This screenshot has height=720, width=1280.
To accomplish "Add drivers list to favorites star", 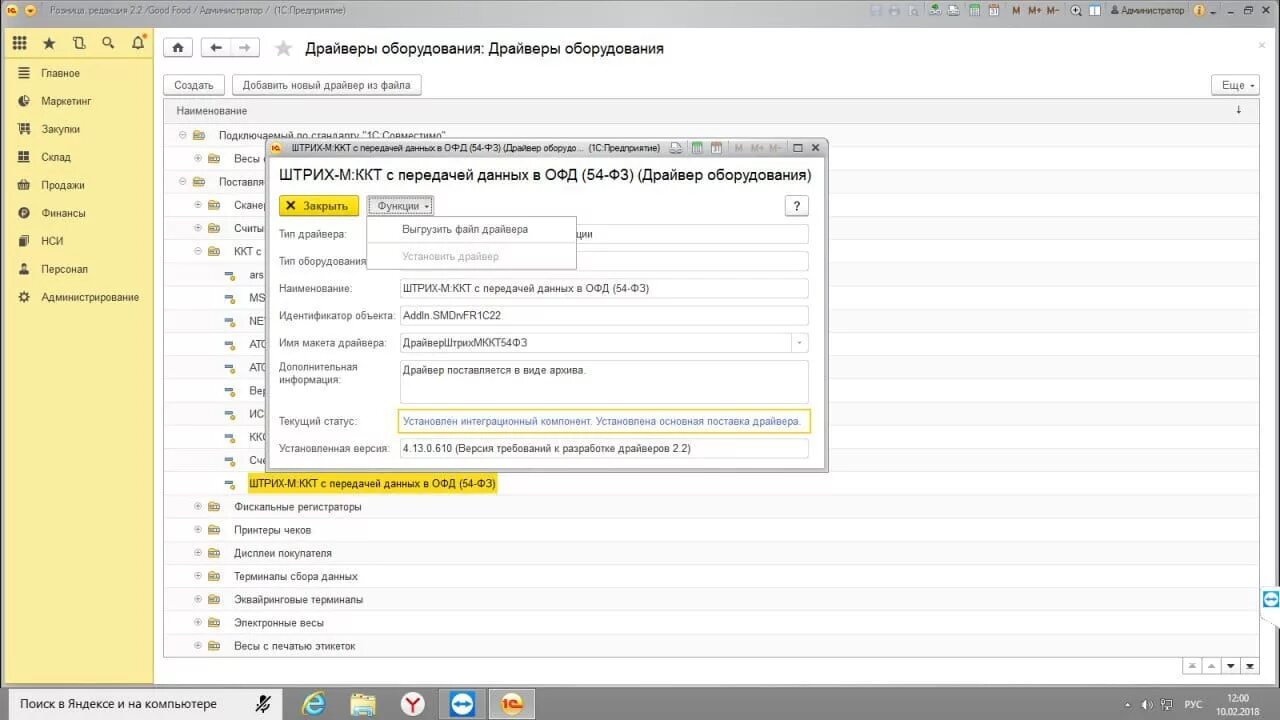I will 284,48.
